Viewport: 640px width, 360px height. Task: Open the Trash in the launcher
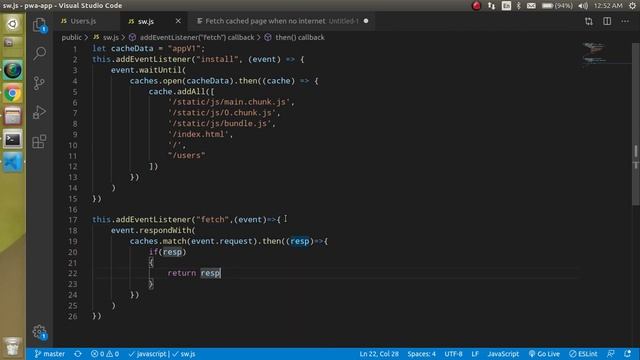coord(12,347)
